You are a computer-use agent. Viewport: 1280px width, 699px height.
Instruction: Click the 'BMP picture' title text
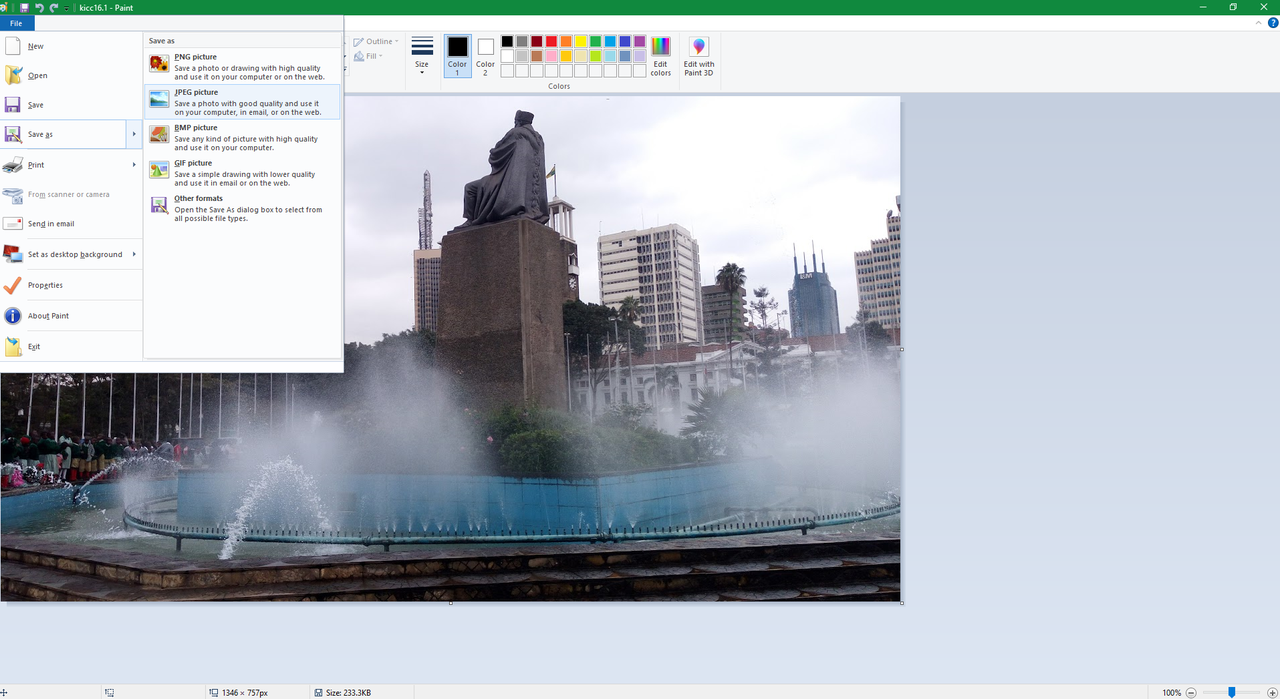(195, 128)
